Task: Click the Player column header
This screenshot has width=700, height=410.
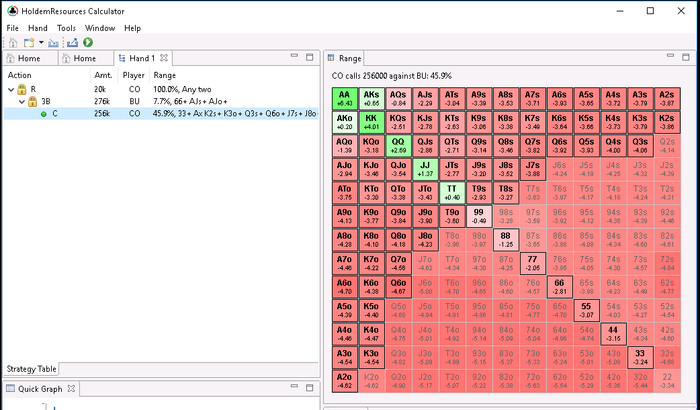Action: pos(133,75)
